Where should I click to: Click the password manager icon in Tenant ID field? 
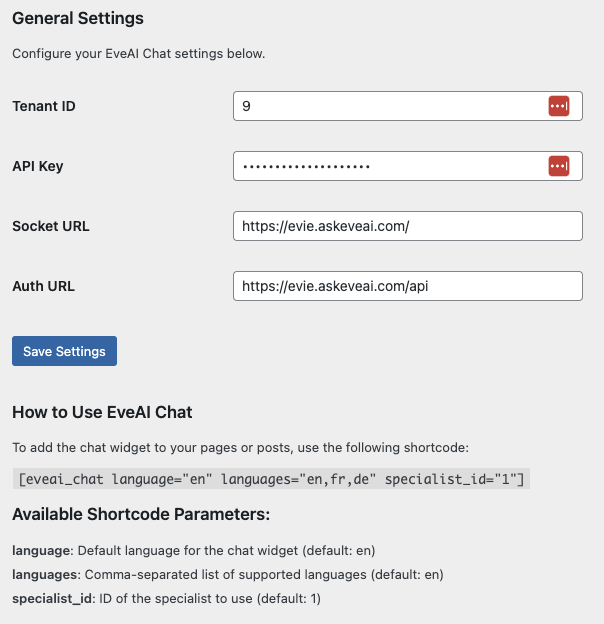coord(558,106)
